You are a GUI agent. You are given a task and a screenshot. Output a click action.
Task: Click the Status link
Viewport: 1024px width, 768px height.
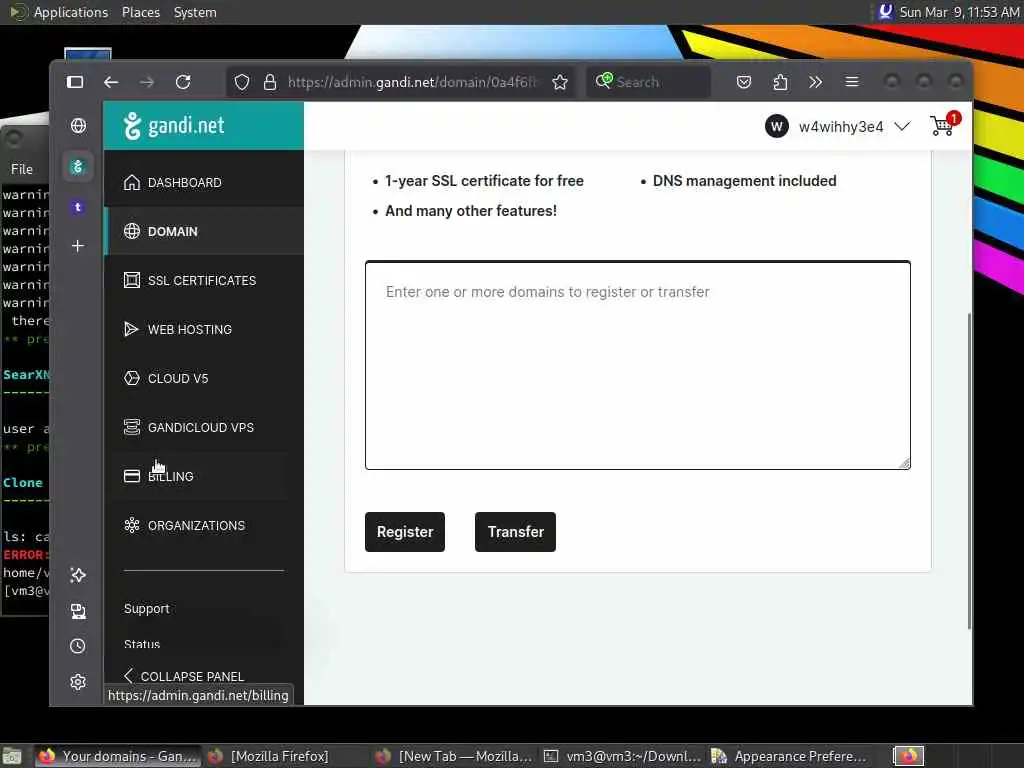(142, 644)
